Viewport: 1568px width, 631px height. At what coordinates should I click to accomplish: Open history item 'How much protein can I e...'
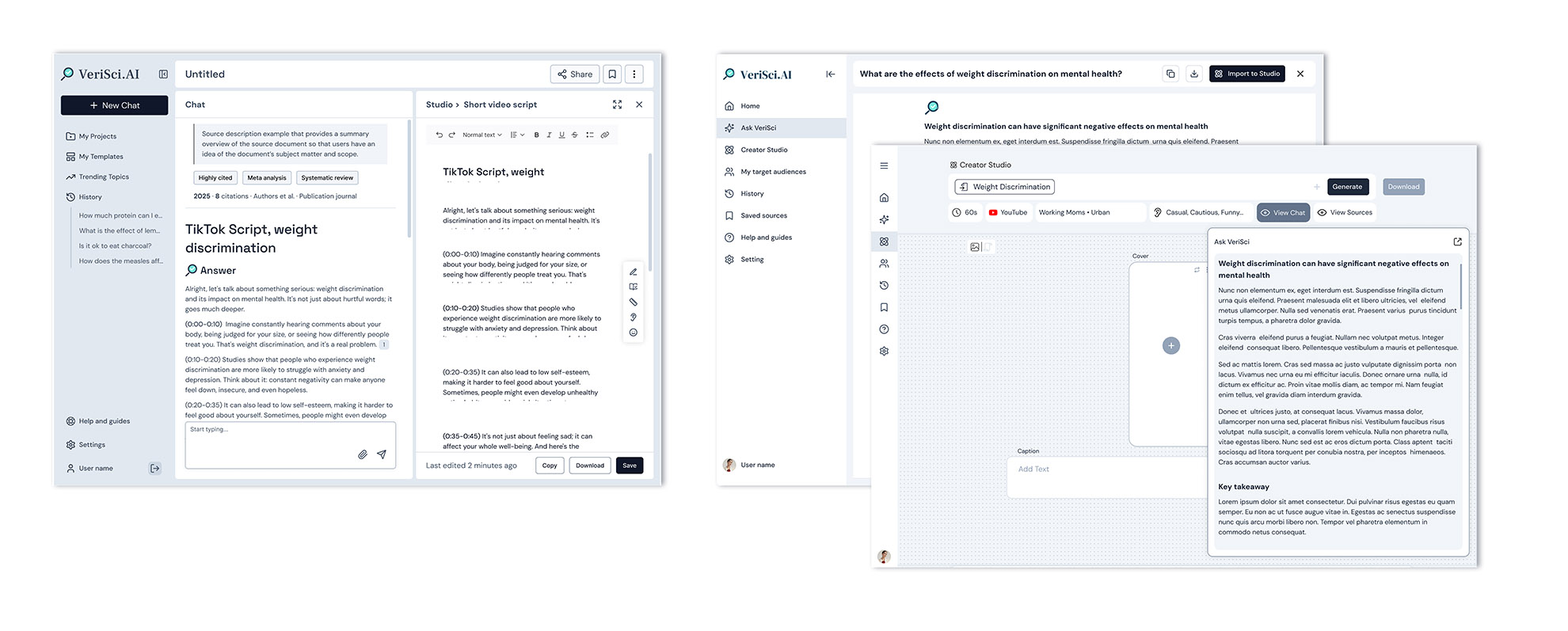click(x=120, y=215)
